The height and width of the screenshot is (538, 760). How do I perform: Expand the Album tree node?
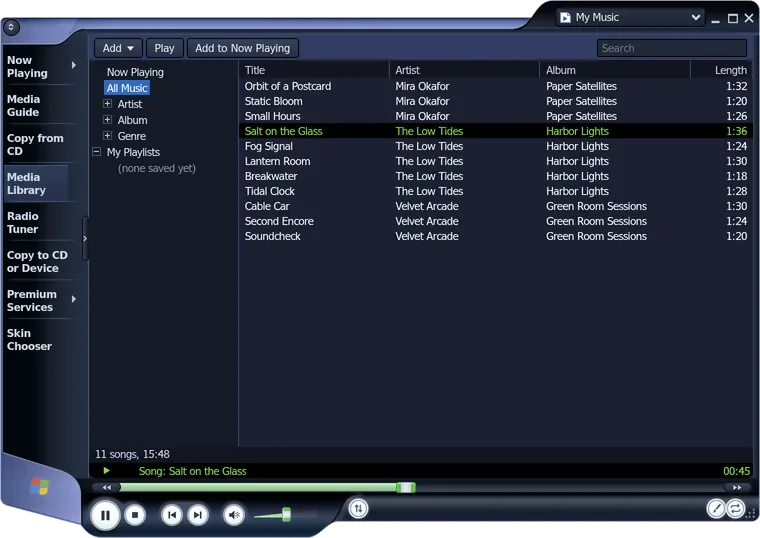[108, 120]
